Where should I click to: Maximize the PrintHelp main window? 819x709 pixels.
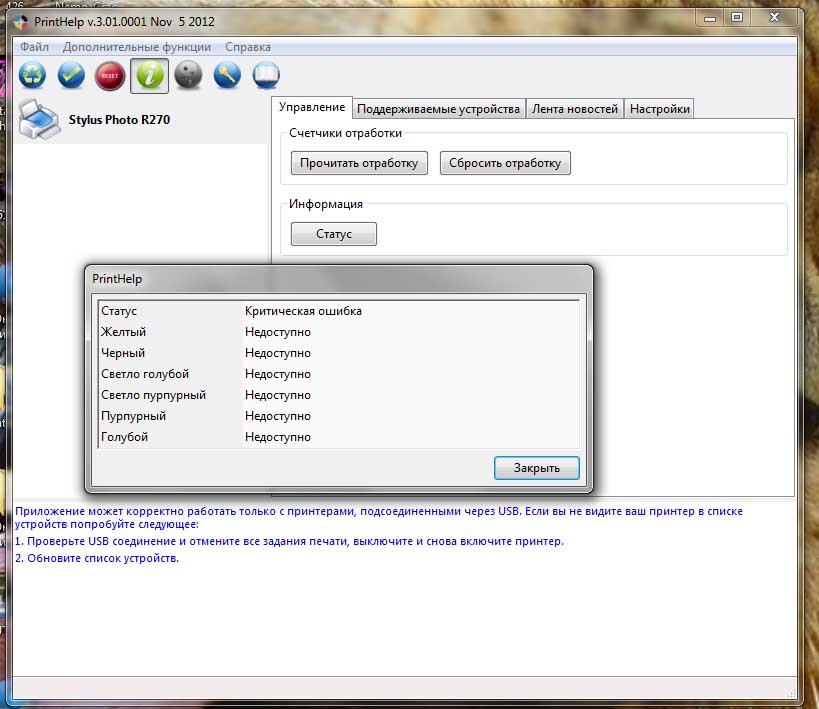737,17
